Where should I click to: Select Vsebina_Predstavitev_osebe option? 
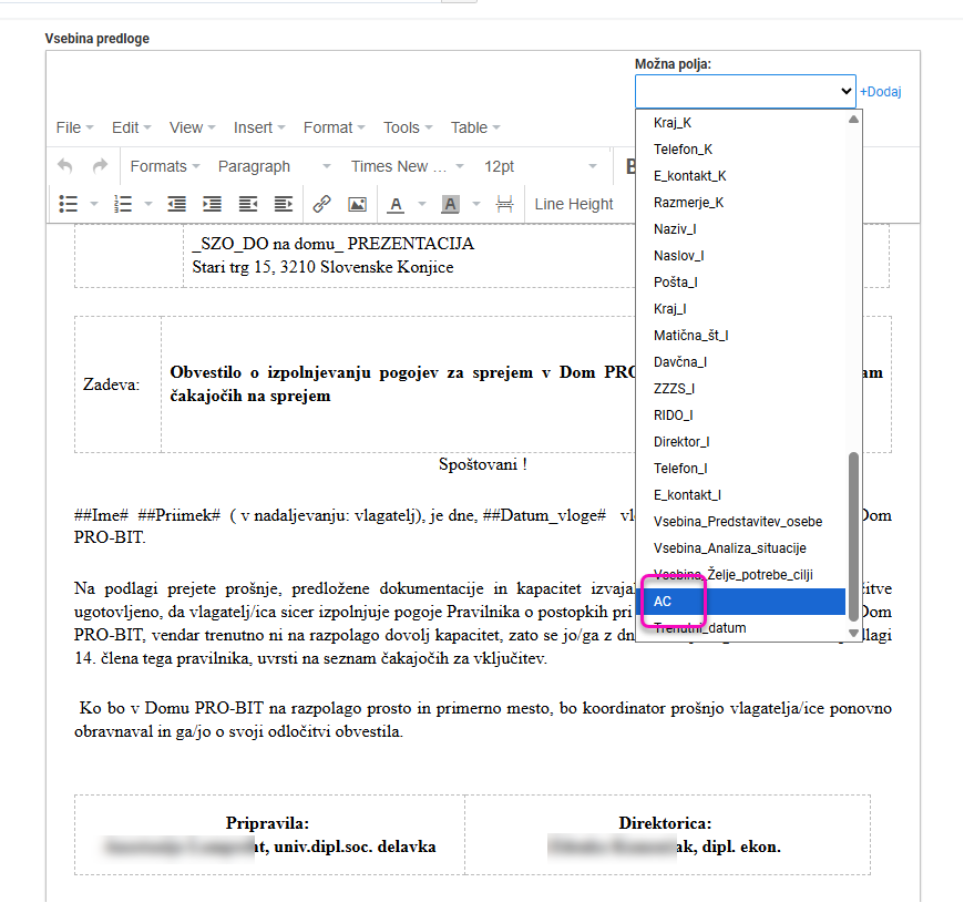tap(741, 522)
